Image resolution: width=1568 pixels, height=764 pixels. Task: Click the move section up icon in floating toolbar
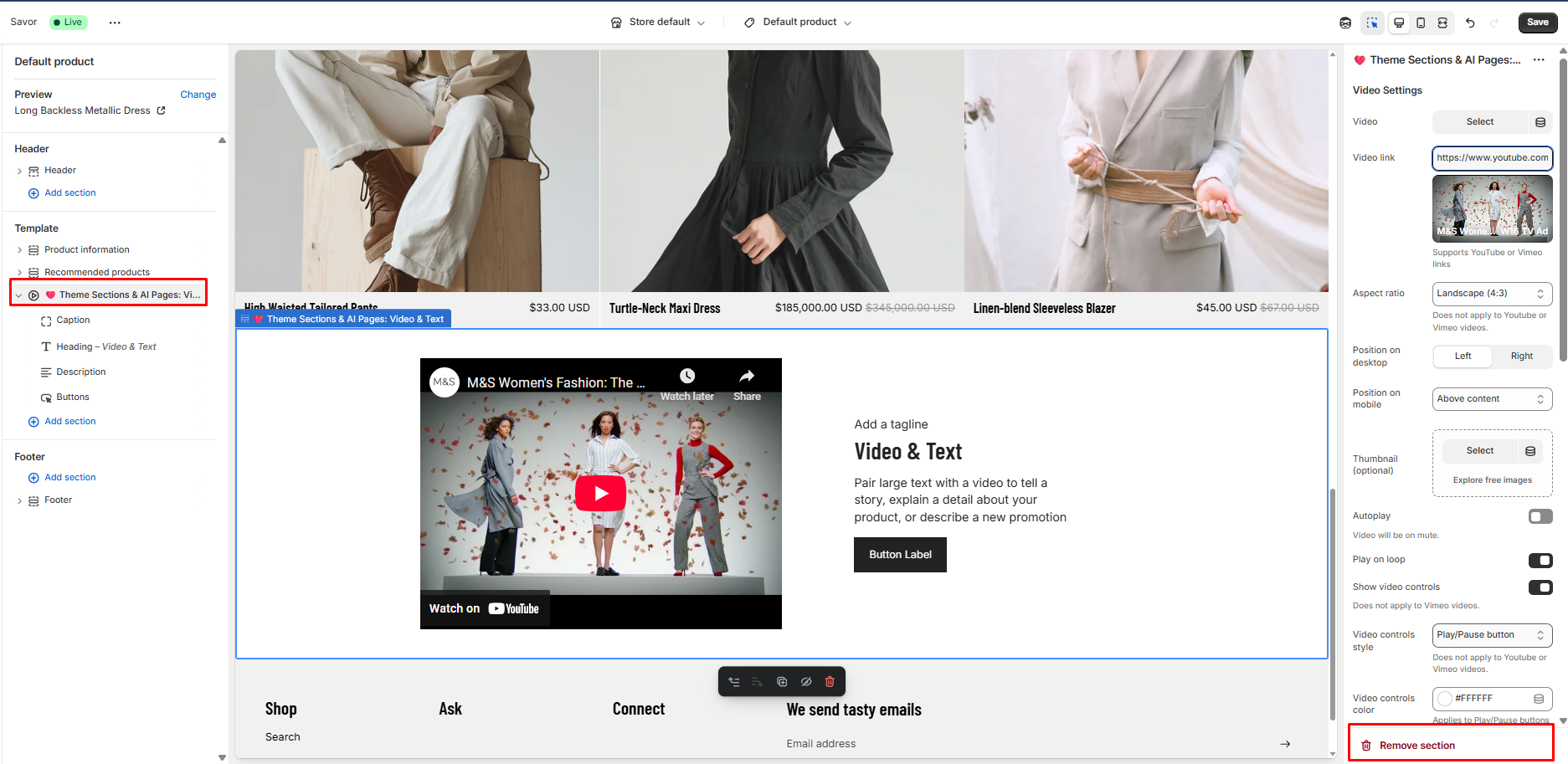click(734, 682)
